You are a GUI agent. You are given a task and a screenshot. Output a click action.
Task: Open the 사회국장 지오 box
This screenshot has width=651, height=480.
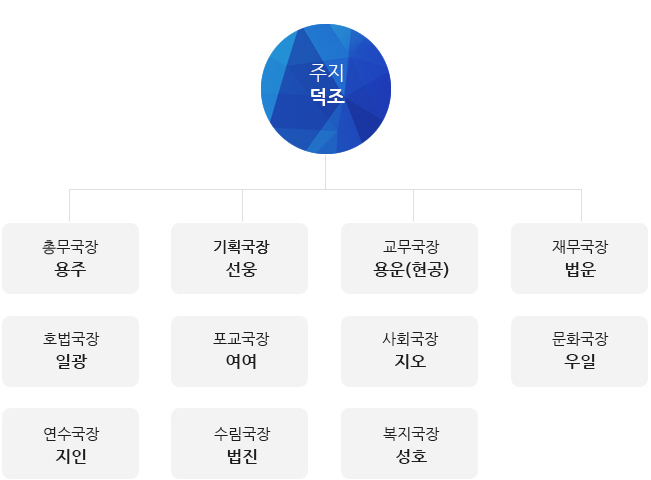tap(409, 351)
